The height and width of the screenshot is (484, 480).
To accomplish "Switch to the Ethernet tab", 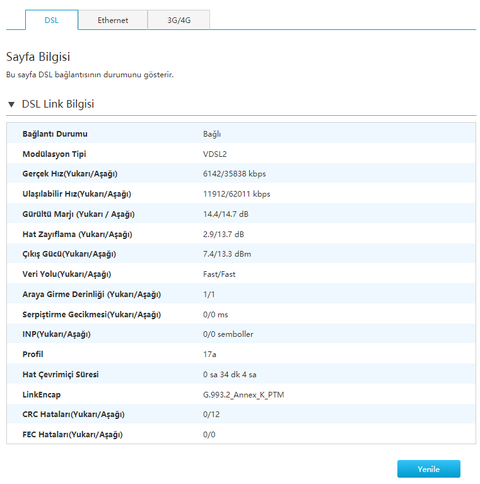I will pos(113,20).
